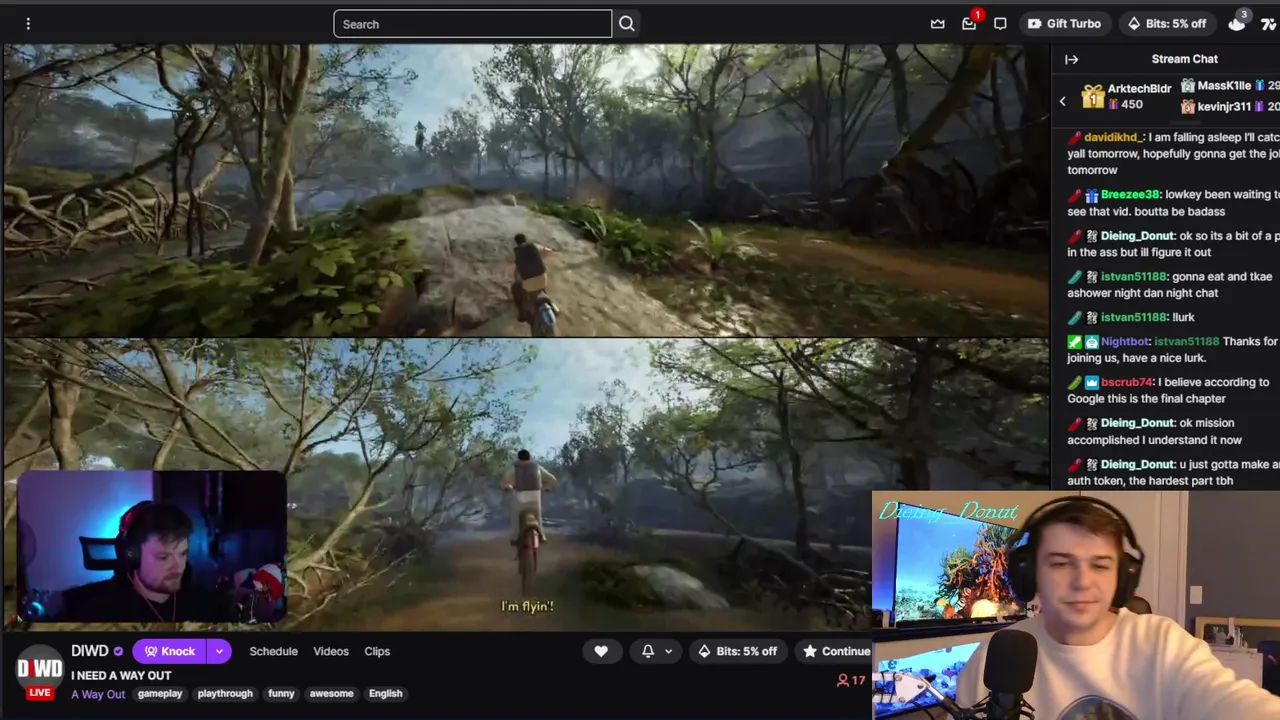
Task: Click the streamer webcam overlay in video
Action: pos(153,547)
